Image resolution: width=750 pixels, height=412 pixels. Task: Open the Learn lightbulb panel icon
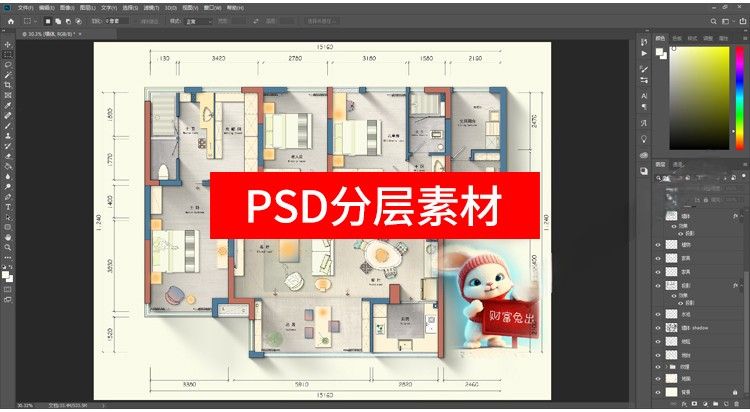(644, 139)
